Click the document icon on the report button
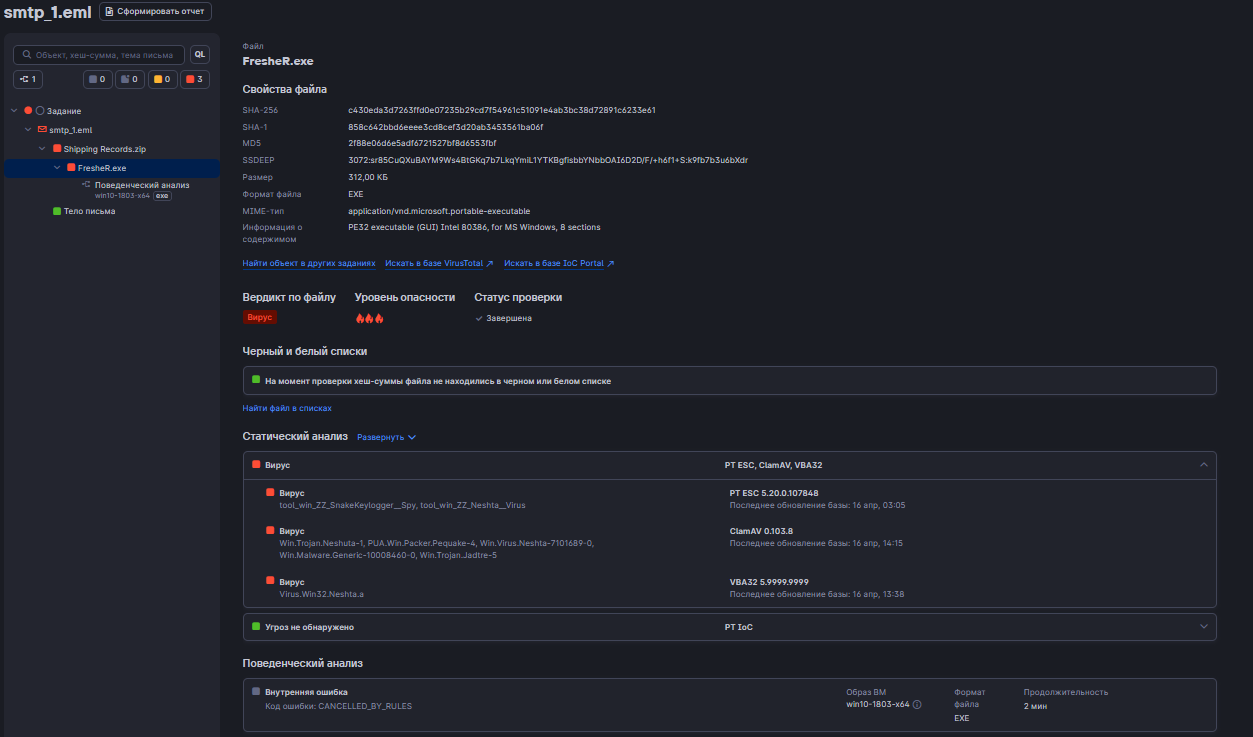 110,11
